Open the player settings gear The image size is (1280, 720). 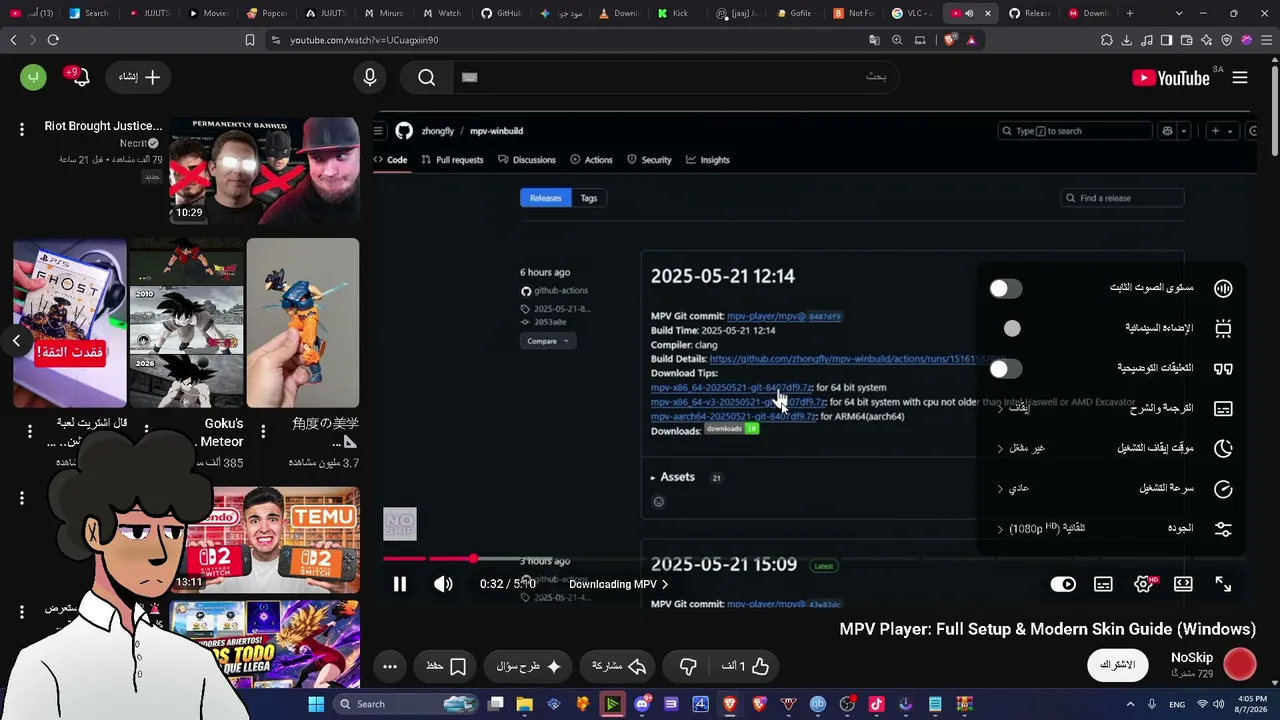(x=1143, y=584)
